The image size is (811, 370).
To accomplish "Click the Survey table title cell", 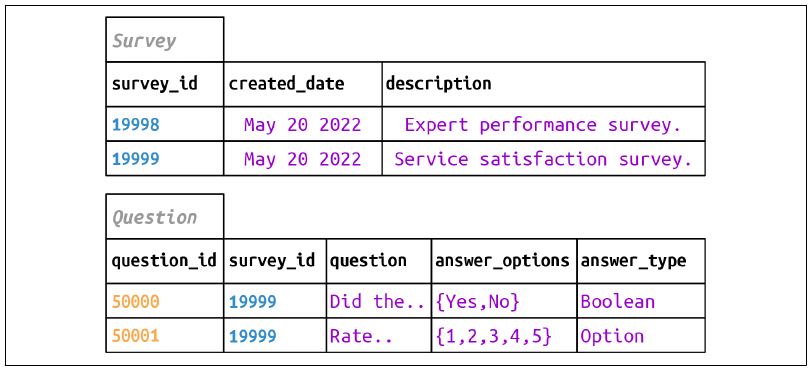I will tap(164, 39).
